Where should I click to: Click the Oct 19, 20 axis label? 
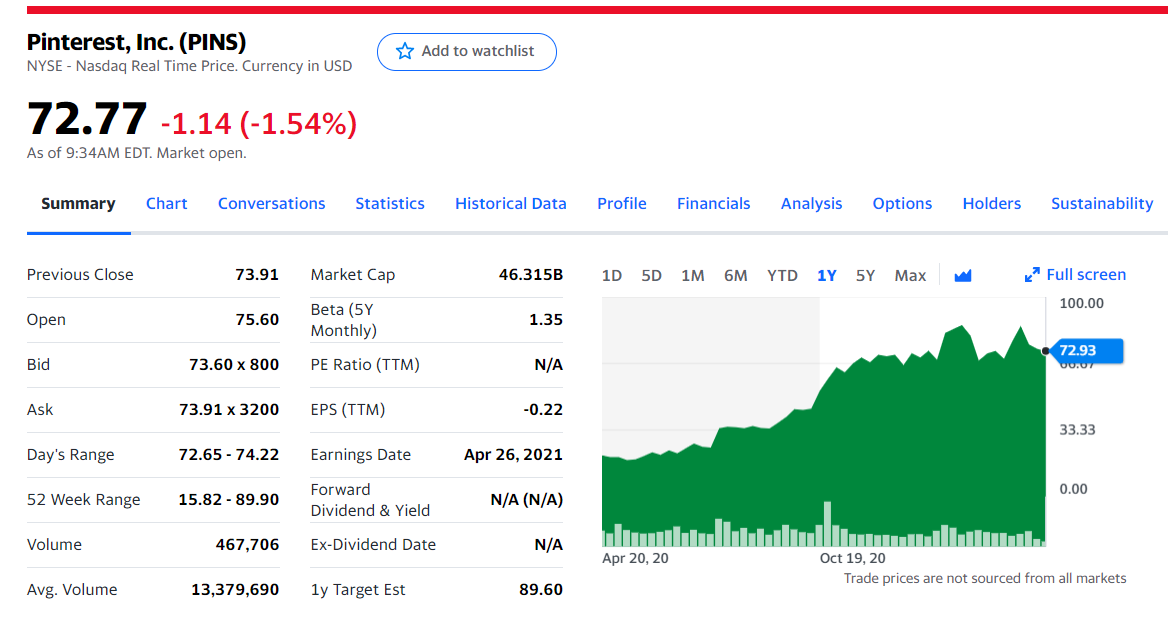pyautogui.click(x=852, y=558)
